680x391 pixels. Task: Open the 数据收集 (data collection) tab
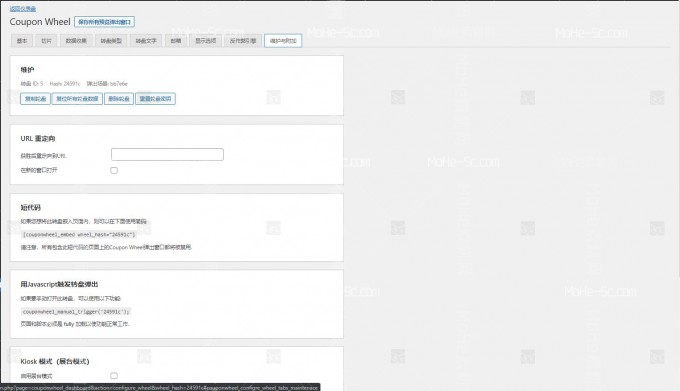[x=76, y=41]
